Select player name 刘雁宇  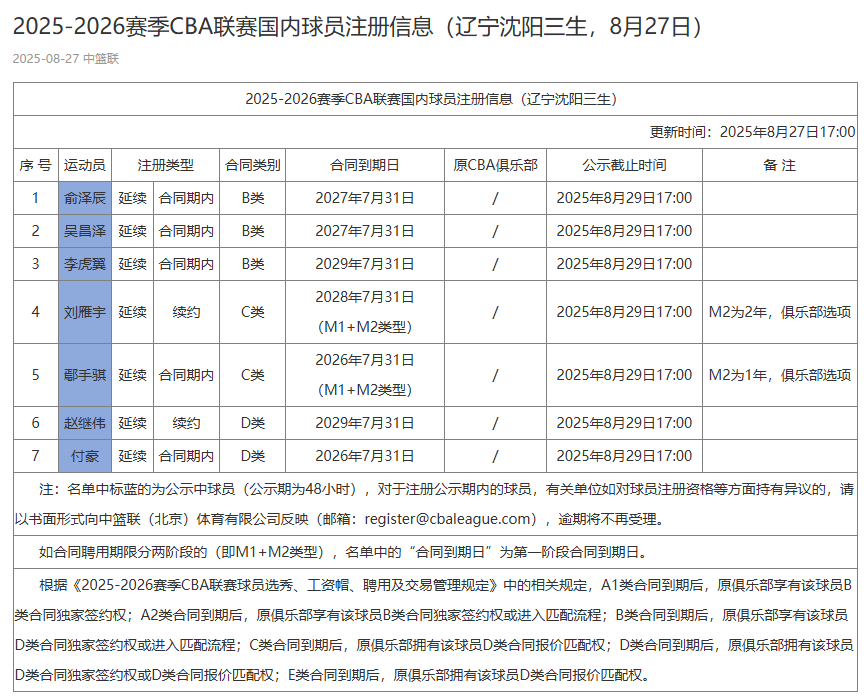[84, 312]
